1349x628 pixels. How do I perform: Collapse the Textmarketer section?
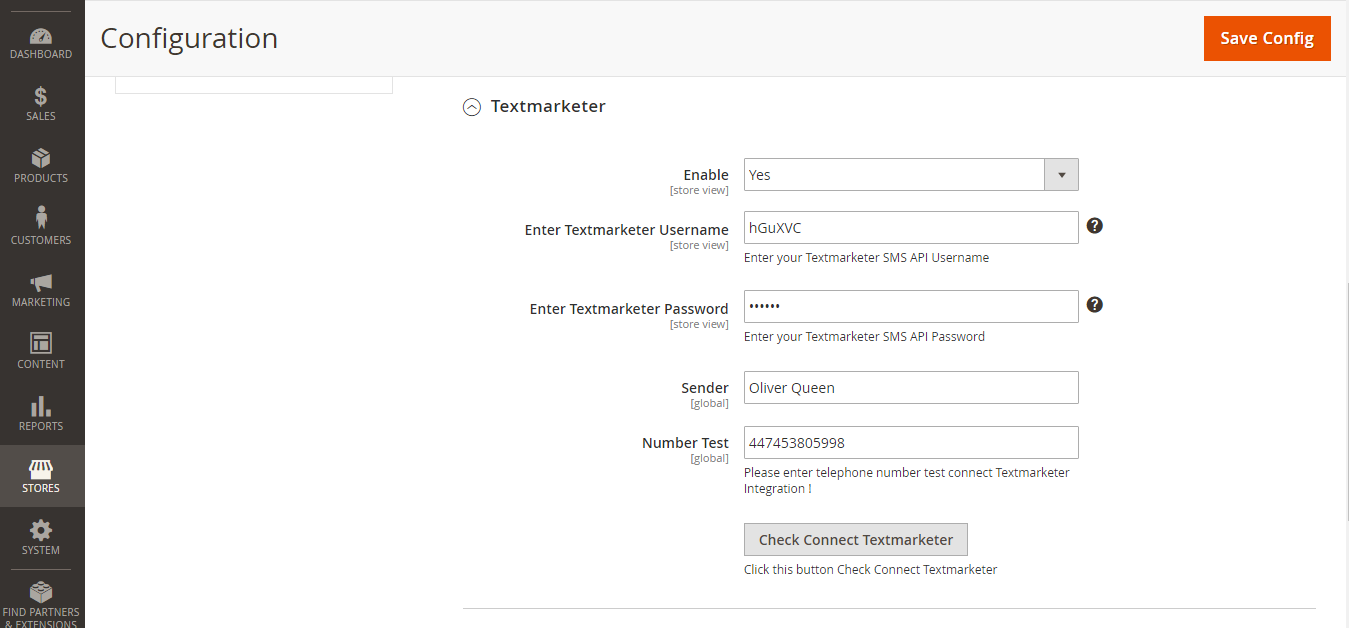coord(472,107)
